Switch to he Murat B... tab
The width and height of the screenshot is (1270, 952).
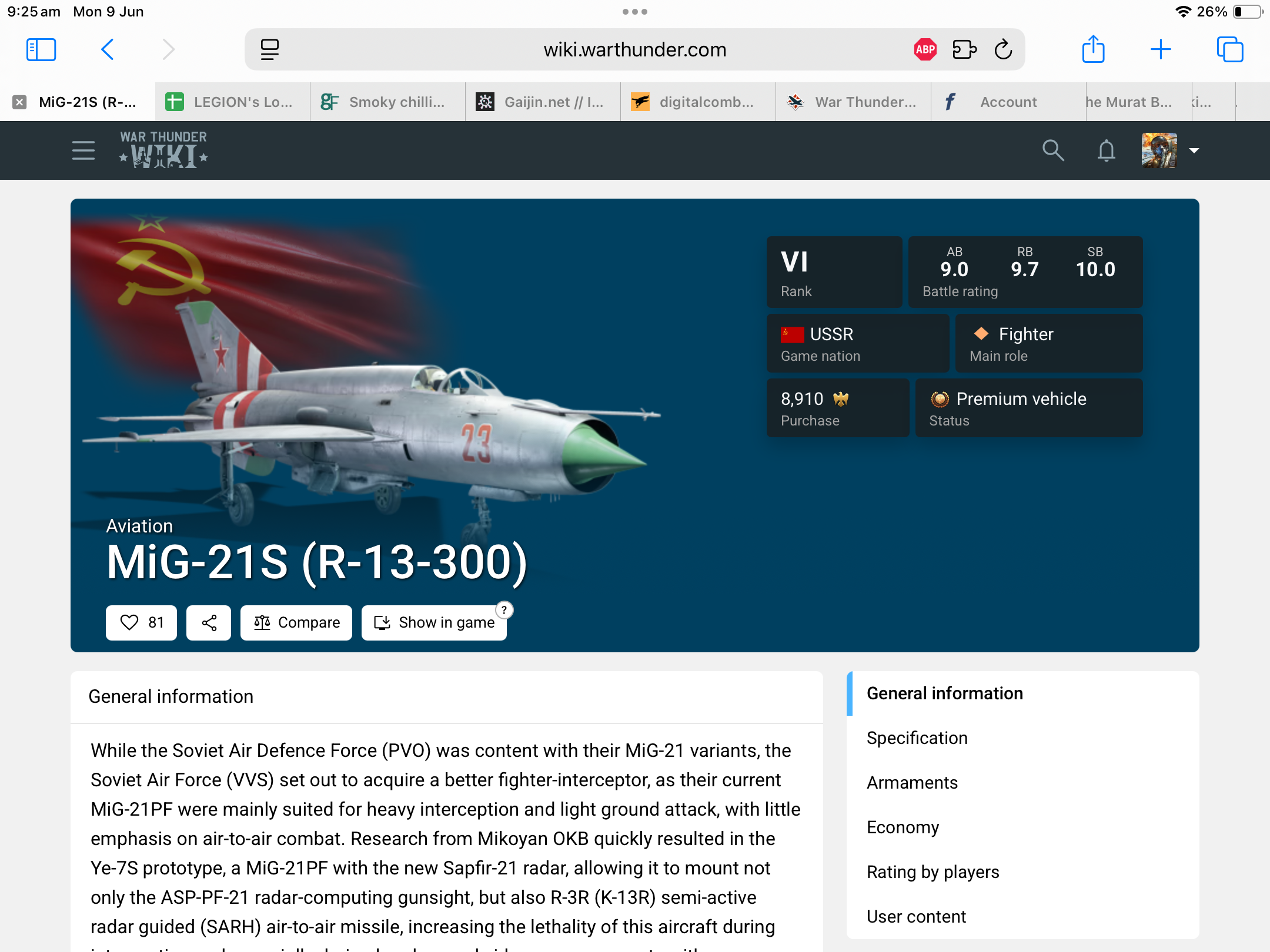tap(1139, 102)
